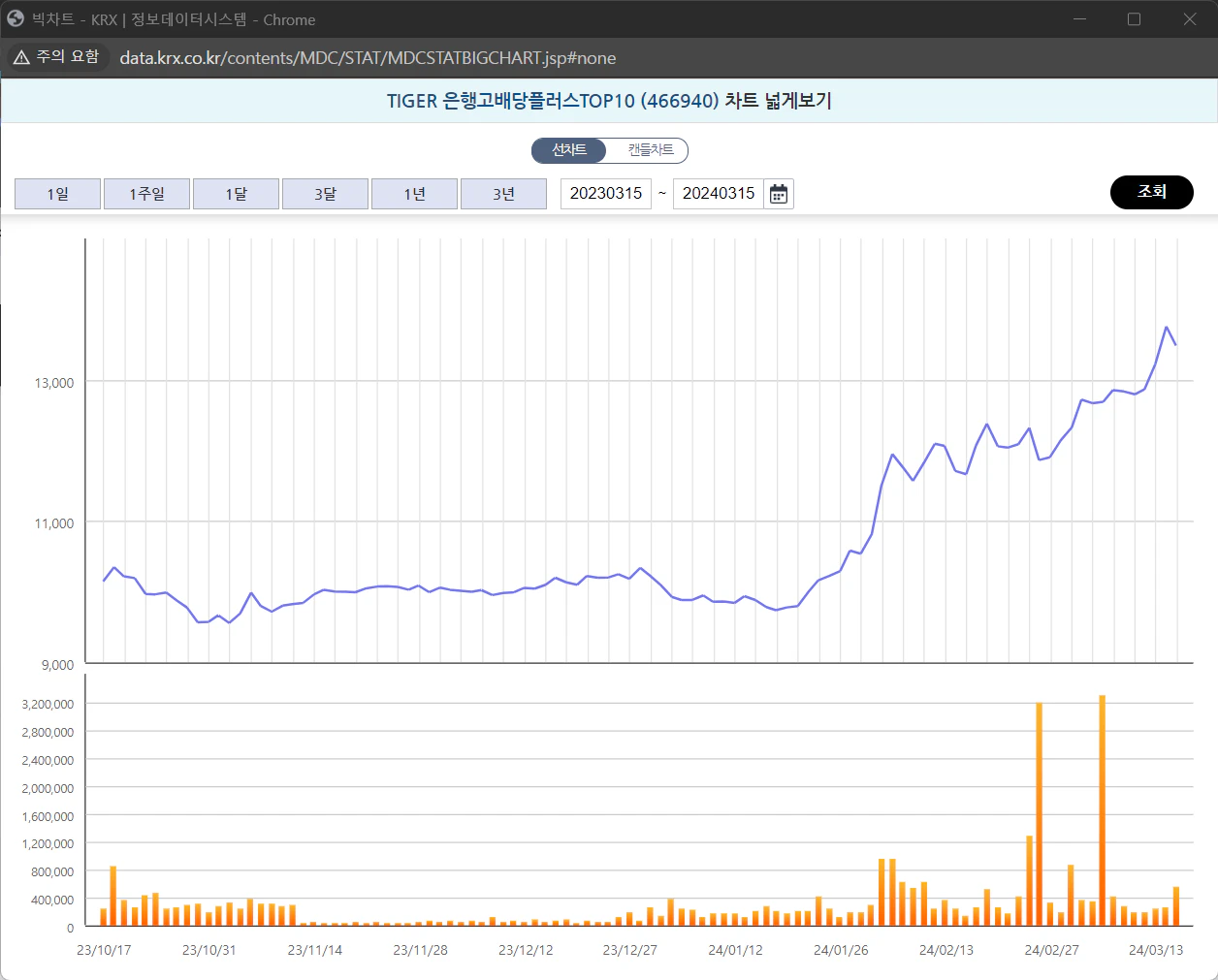This screenshot has width=1218, height=980.
Task: Click the address bar URL
Action: pyautogui.click(x=368, y=58)
